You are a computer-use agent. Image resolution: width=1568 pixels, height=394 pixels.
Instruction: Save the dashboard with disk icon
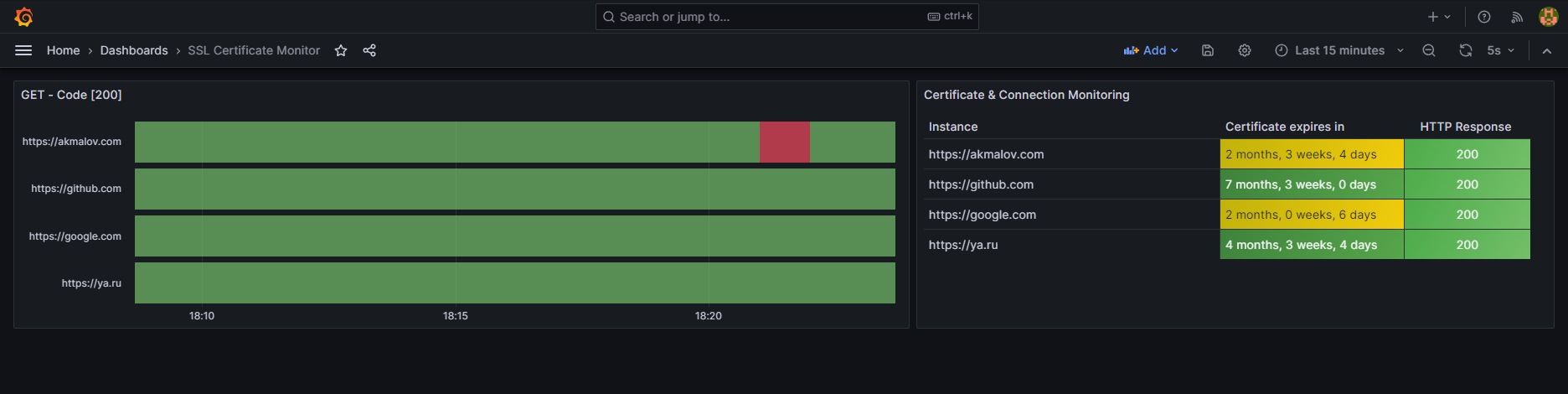point(1208,50)
